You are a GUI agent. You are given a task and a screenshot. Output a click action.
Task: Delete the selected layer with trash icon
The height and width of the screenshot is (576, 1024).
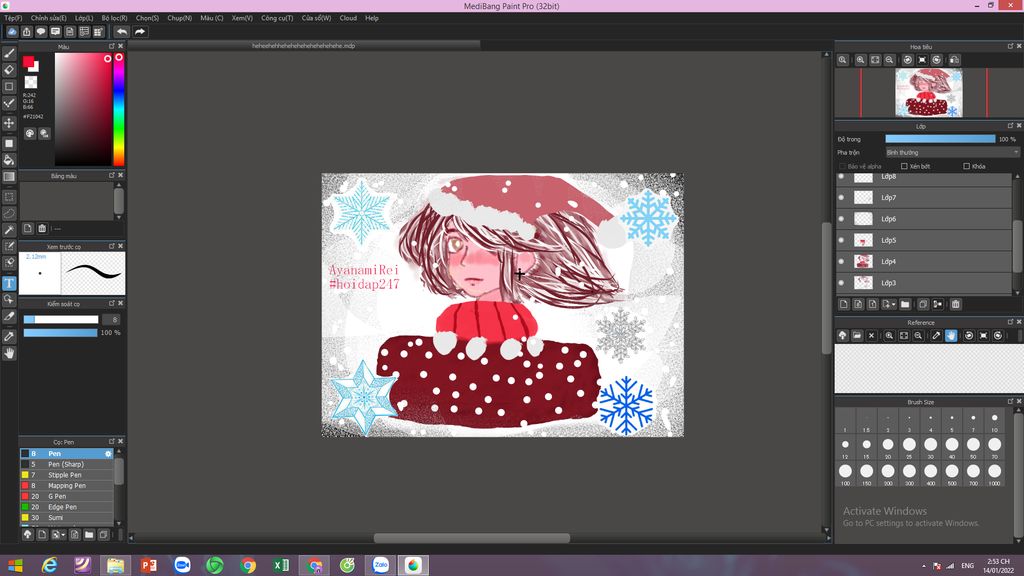point(955,304)
